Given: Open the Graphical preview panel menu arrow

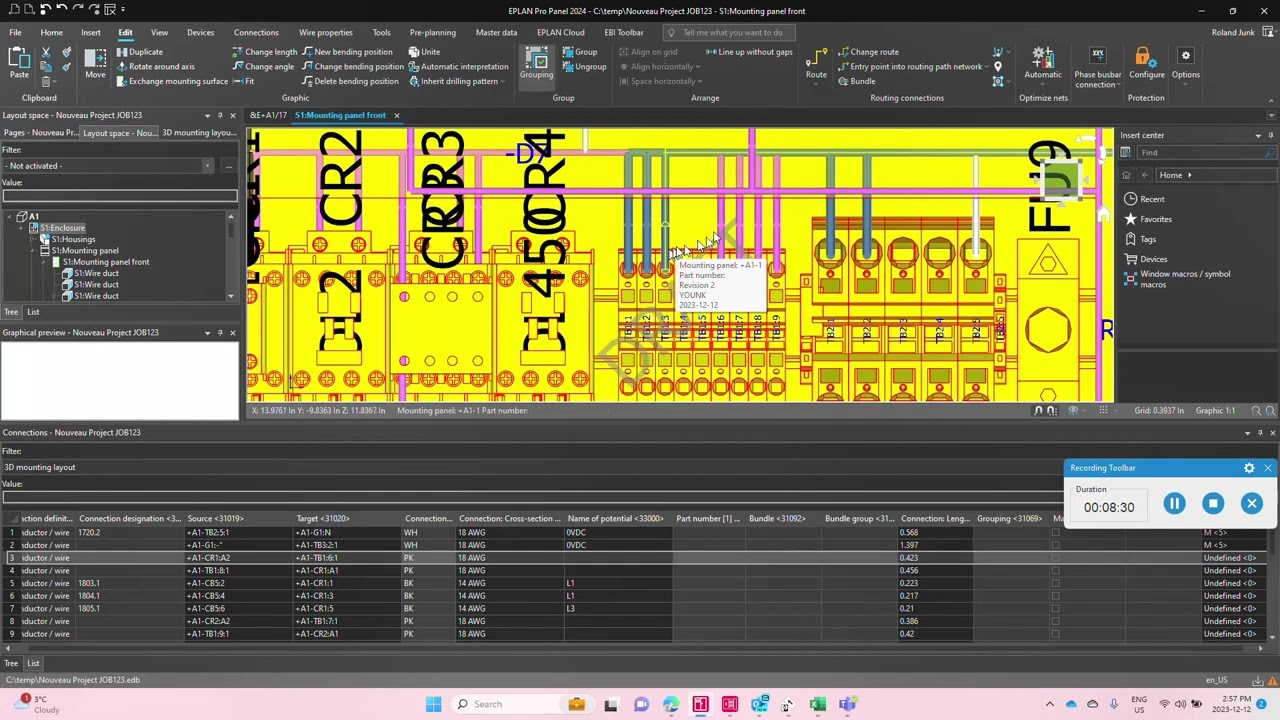Looking at the screenshot, I should (207, 333).
